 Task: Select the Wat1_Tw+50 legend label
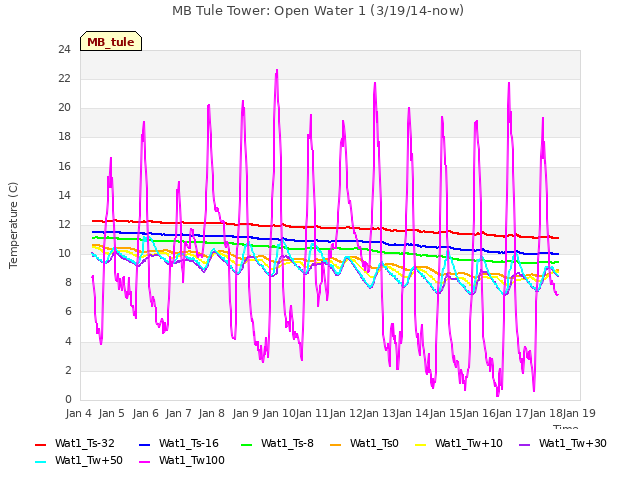89,461
